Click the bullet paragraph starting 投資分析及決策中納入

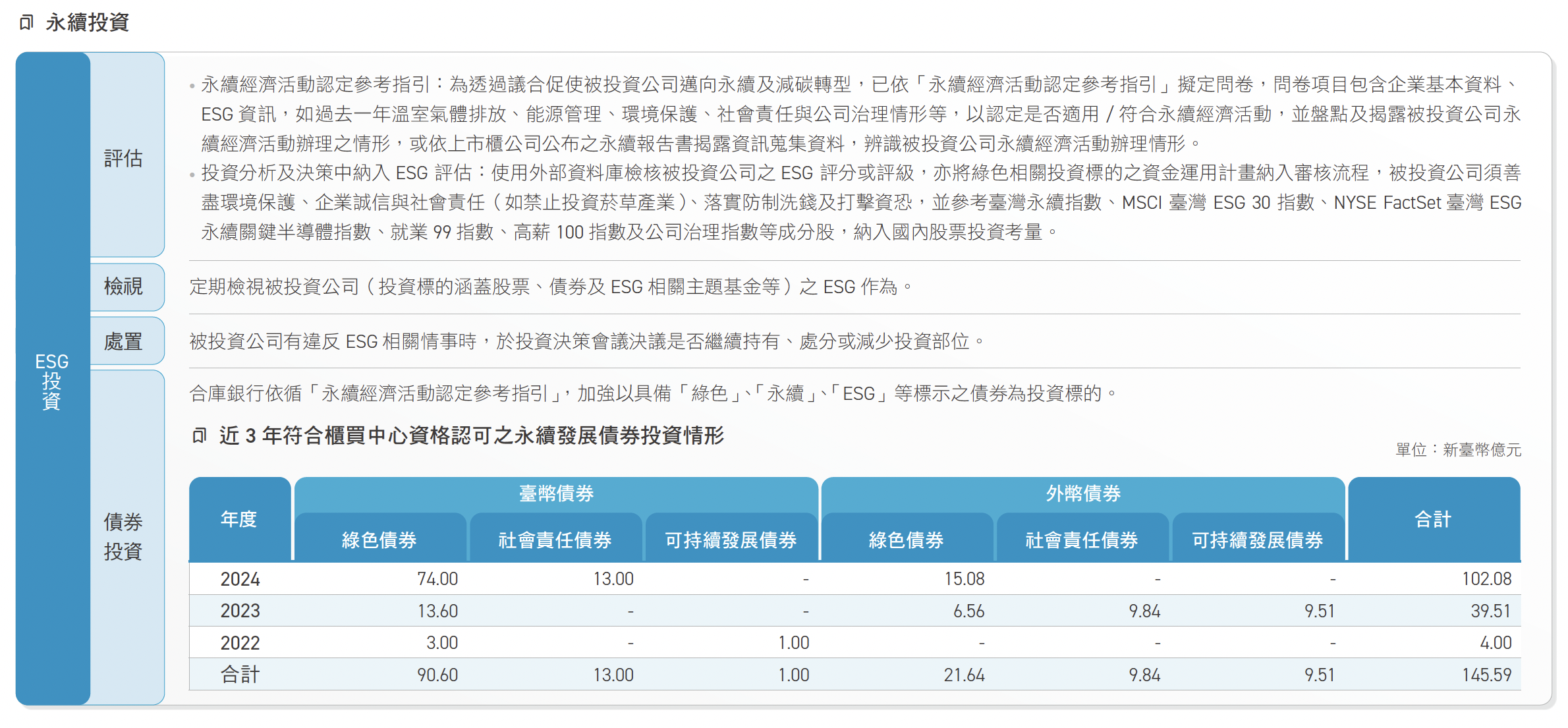(x=855, y=202)
